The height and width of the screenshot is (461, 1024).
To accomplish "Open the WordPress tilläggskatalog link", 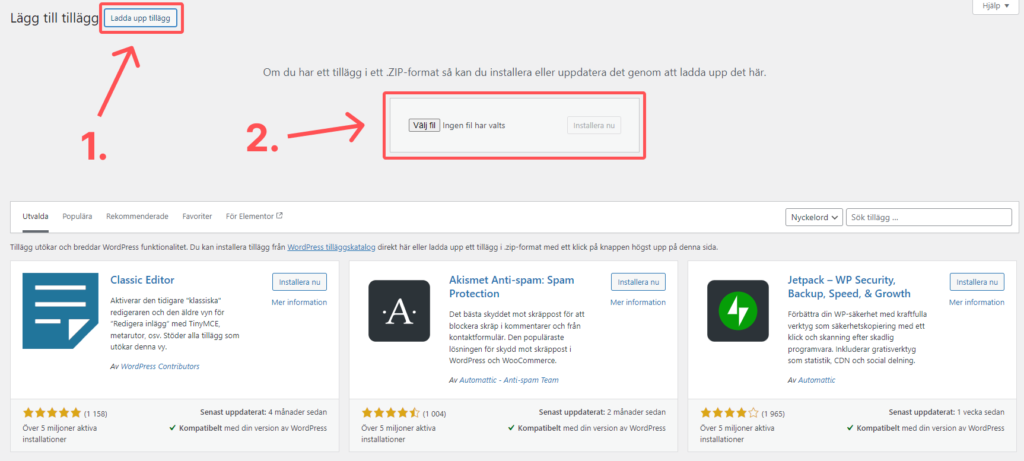I will [x=331, y=248].
